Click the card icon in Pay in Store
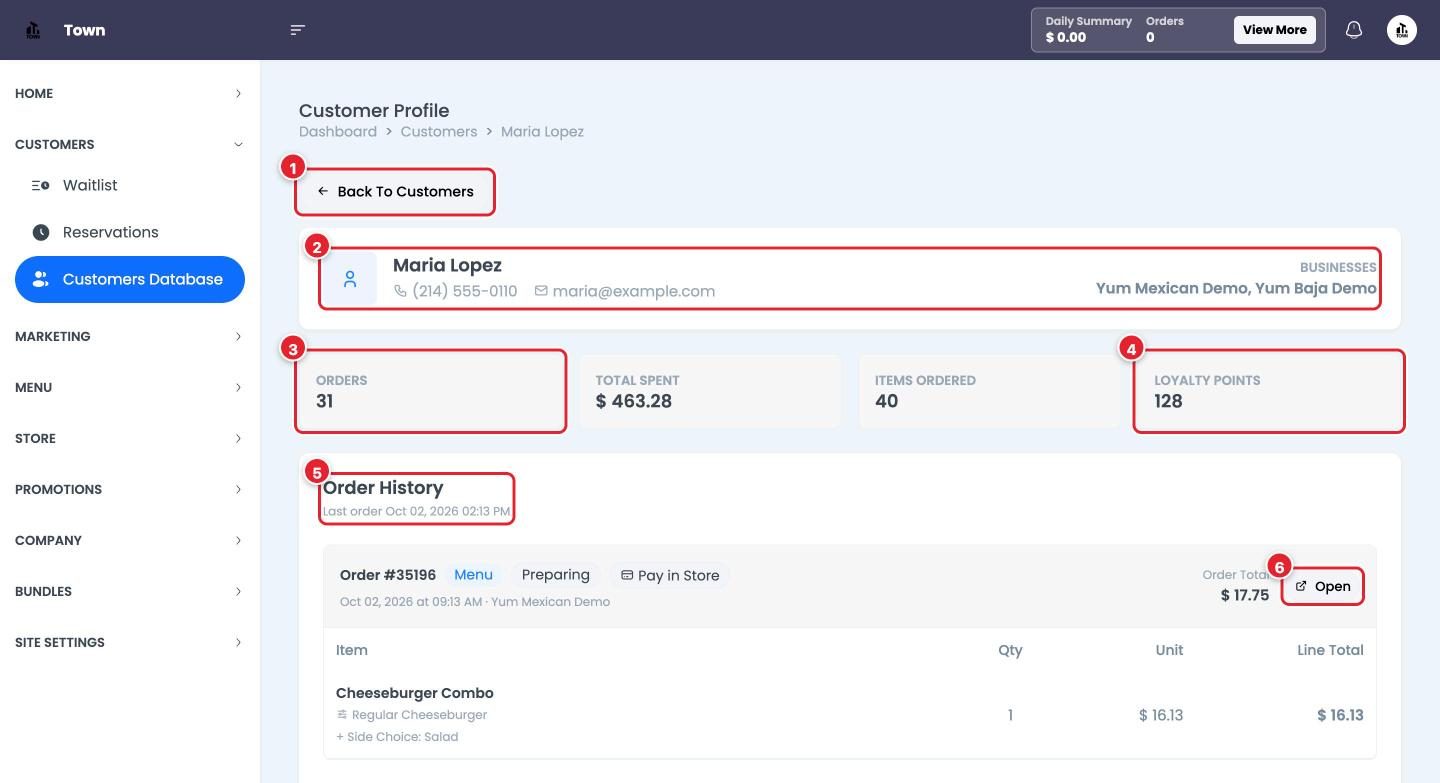Screen dimensions: 1440x783 click(x=627, y=575)
